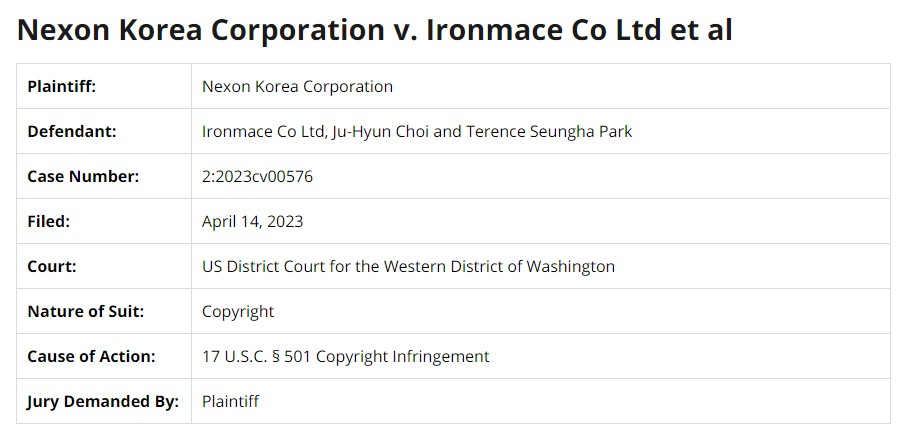Click the Filed row label

[49, 221]
